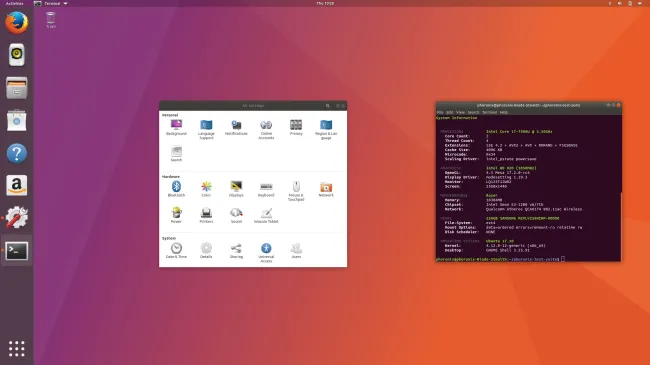The height and width of the screenshot is (365, 650).
Task: Select the Terminal icon in dock
Action: 17,251
